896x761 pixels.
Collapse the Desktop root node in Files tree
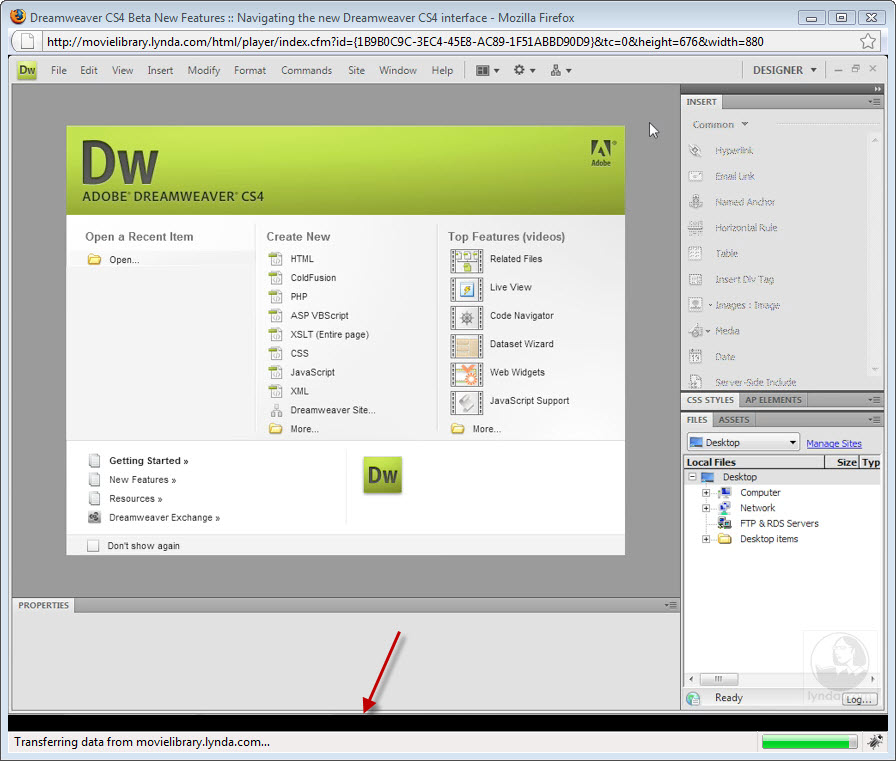coord(692,476)
